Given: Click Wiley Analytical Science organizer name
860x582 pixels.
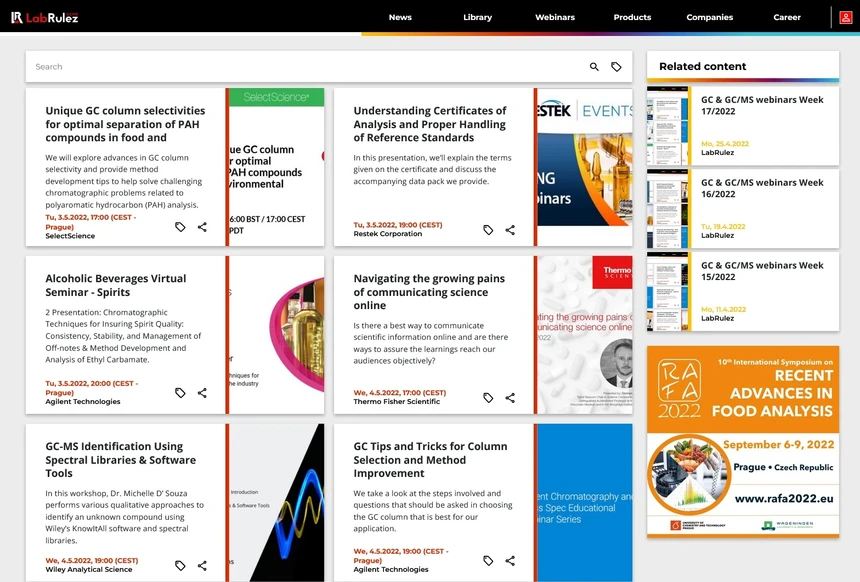Looking at the screenshot, I should pos(89,569).
